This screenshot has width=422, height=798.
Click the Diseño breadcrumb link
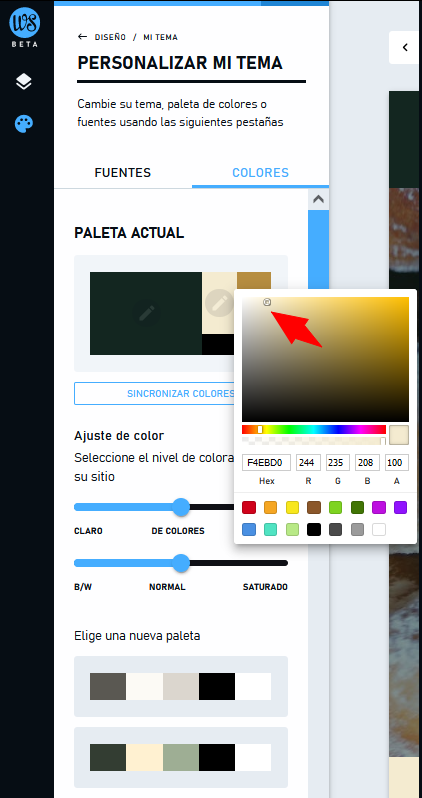coord(110,37)
